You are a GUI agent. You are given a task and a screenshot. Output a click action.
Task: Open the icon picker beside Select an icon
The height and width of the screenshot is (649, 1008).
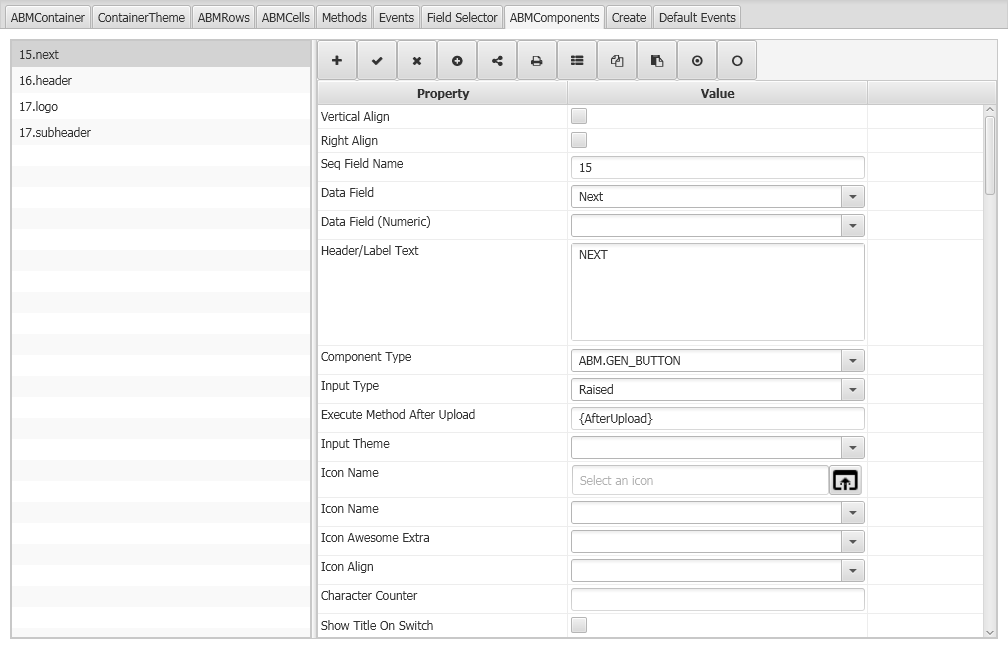pyautogui.click(x=845, y=481)
